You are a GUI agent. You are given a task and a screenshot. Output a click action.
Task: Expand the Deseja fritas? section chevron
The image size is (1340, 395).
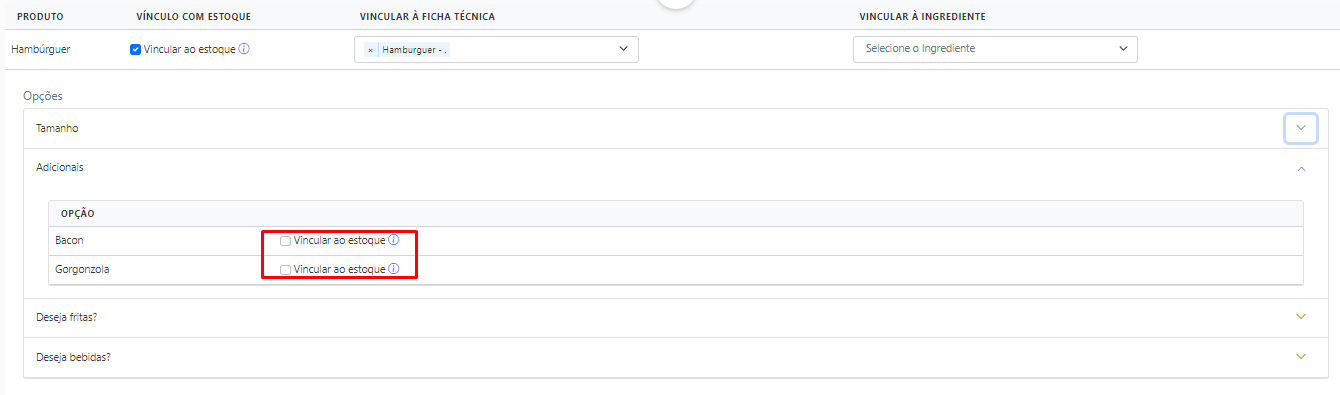pyautogui.click(x=1301, y=317)
